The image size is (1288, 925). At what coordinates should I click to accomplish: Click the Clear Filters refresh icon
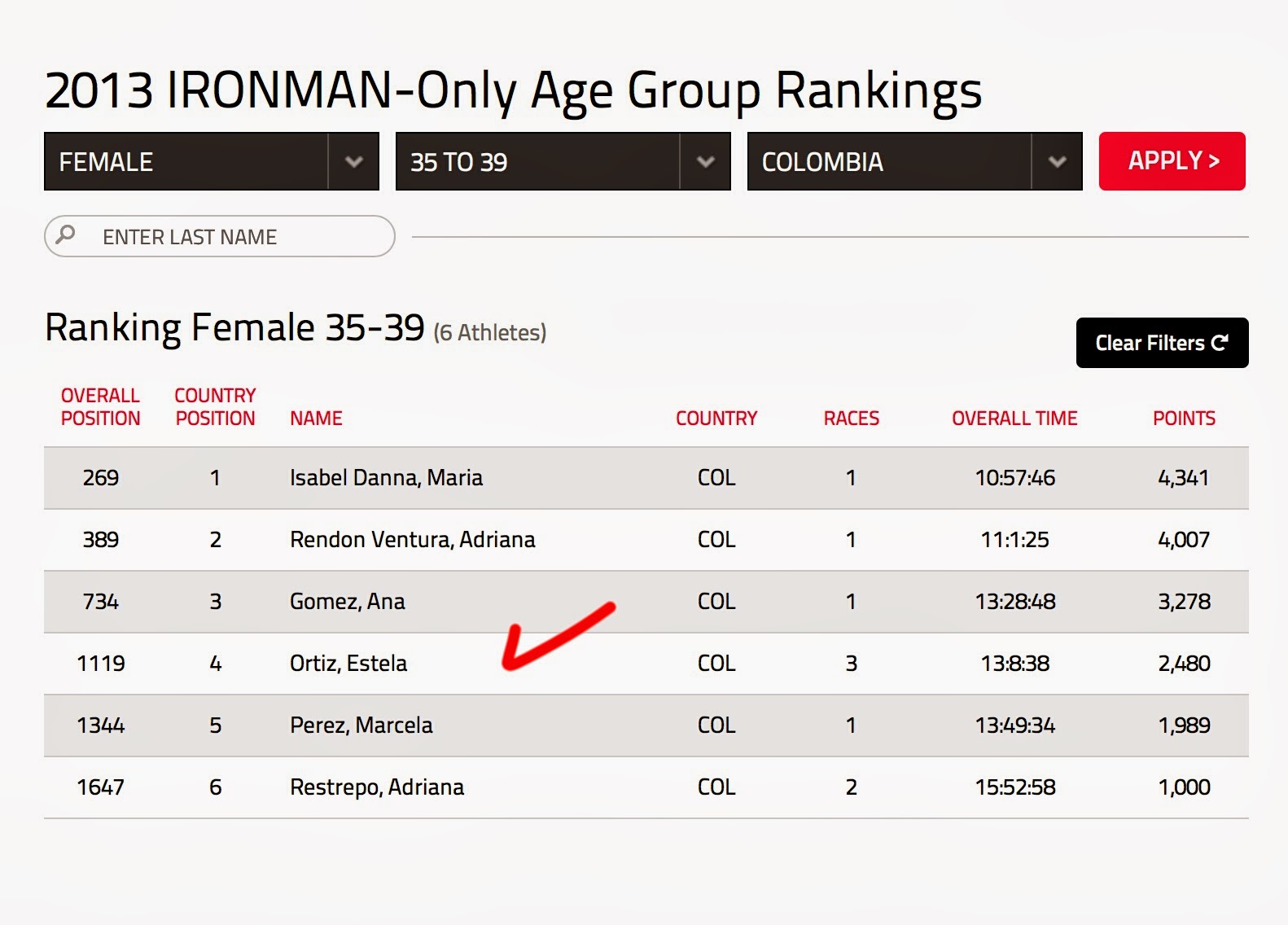[1223, 343]
